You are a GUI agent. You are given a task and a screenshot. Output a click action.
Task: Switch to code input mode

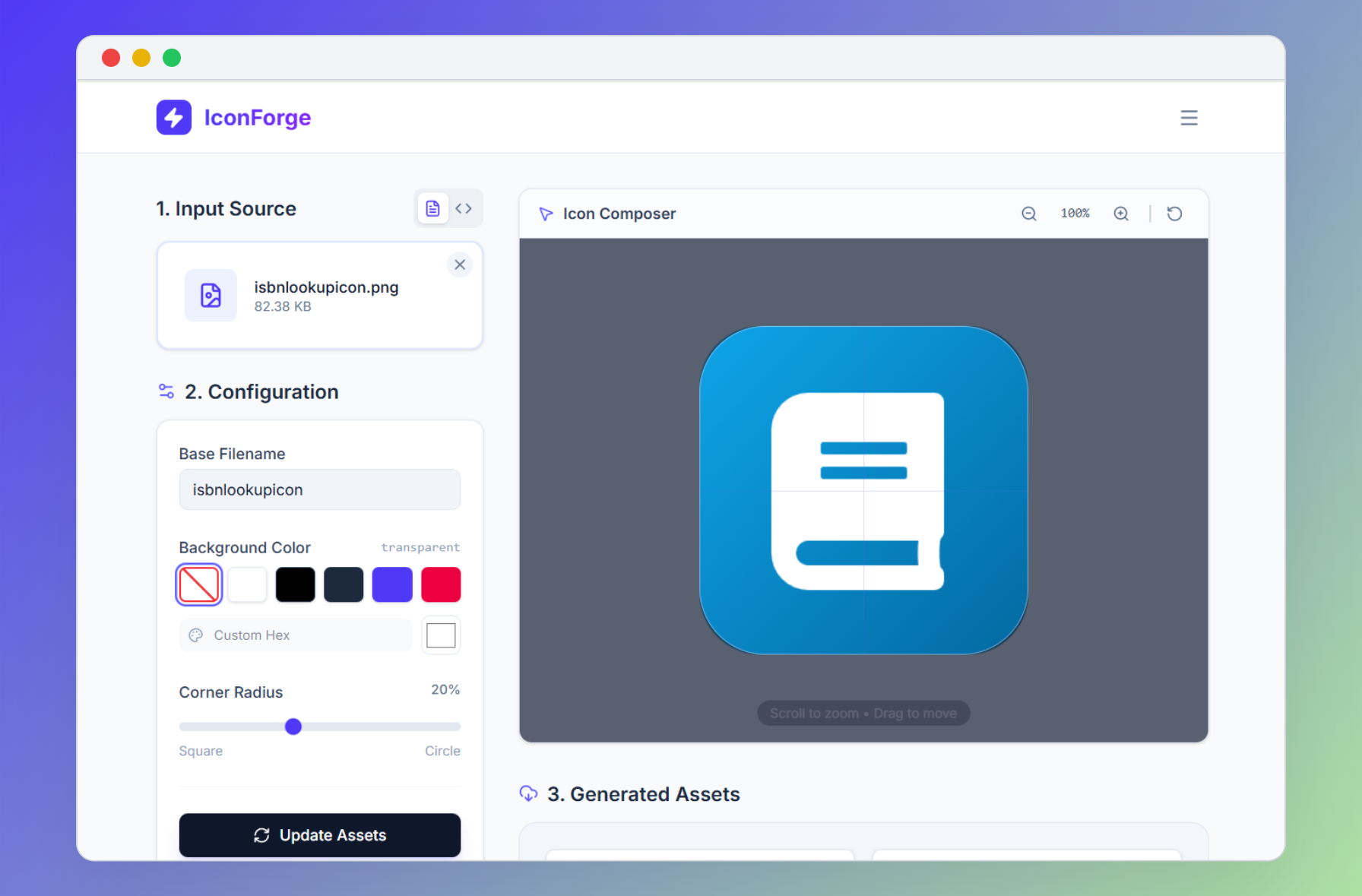(464, 207)
